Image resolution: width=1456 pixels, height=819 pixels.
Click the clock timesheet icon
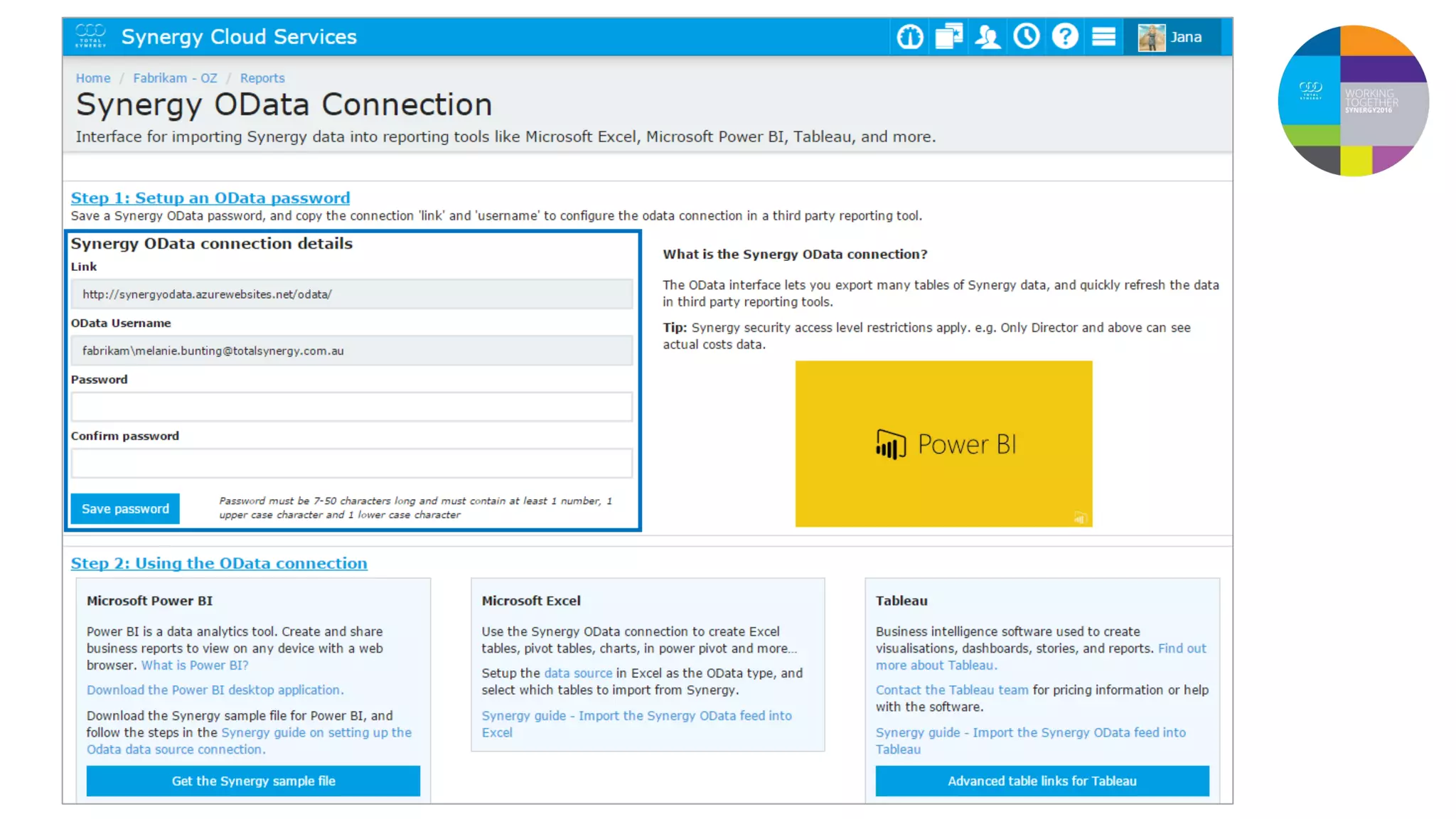tap(1026, 37)
